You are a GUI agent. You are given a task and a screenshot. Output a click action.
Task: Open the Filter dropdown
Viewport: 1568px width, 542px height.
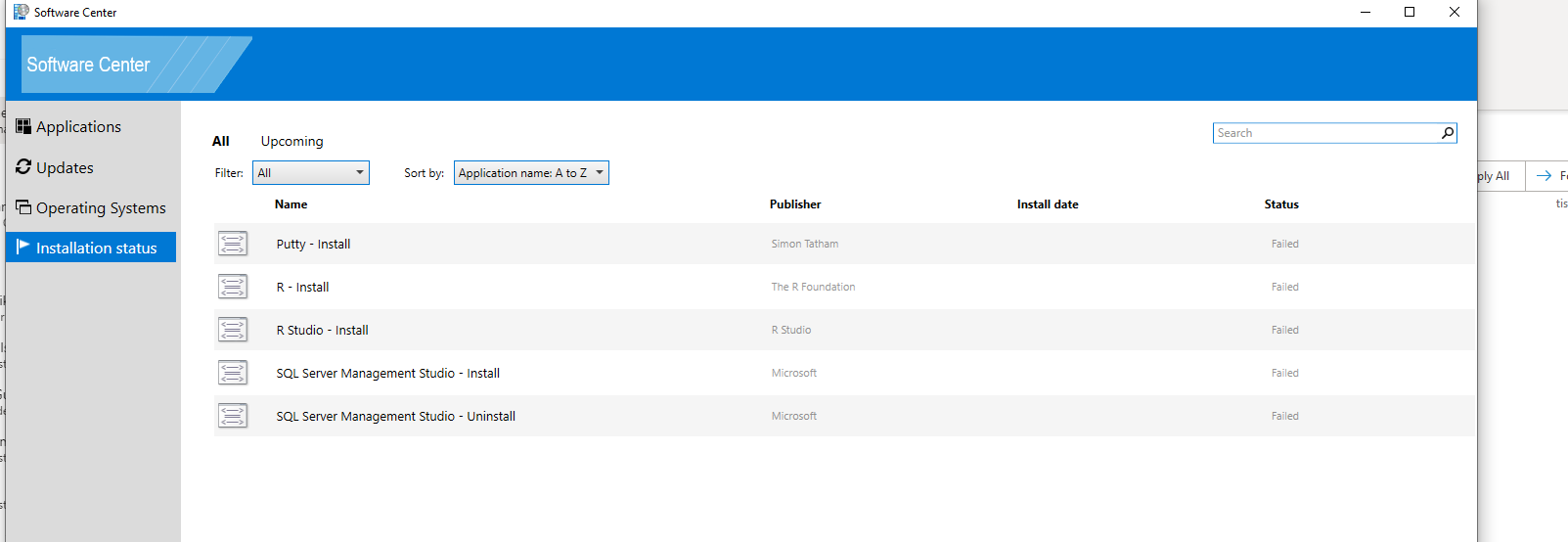[311, 173]
